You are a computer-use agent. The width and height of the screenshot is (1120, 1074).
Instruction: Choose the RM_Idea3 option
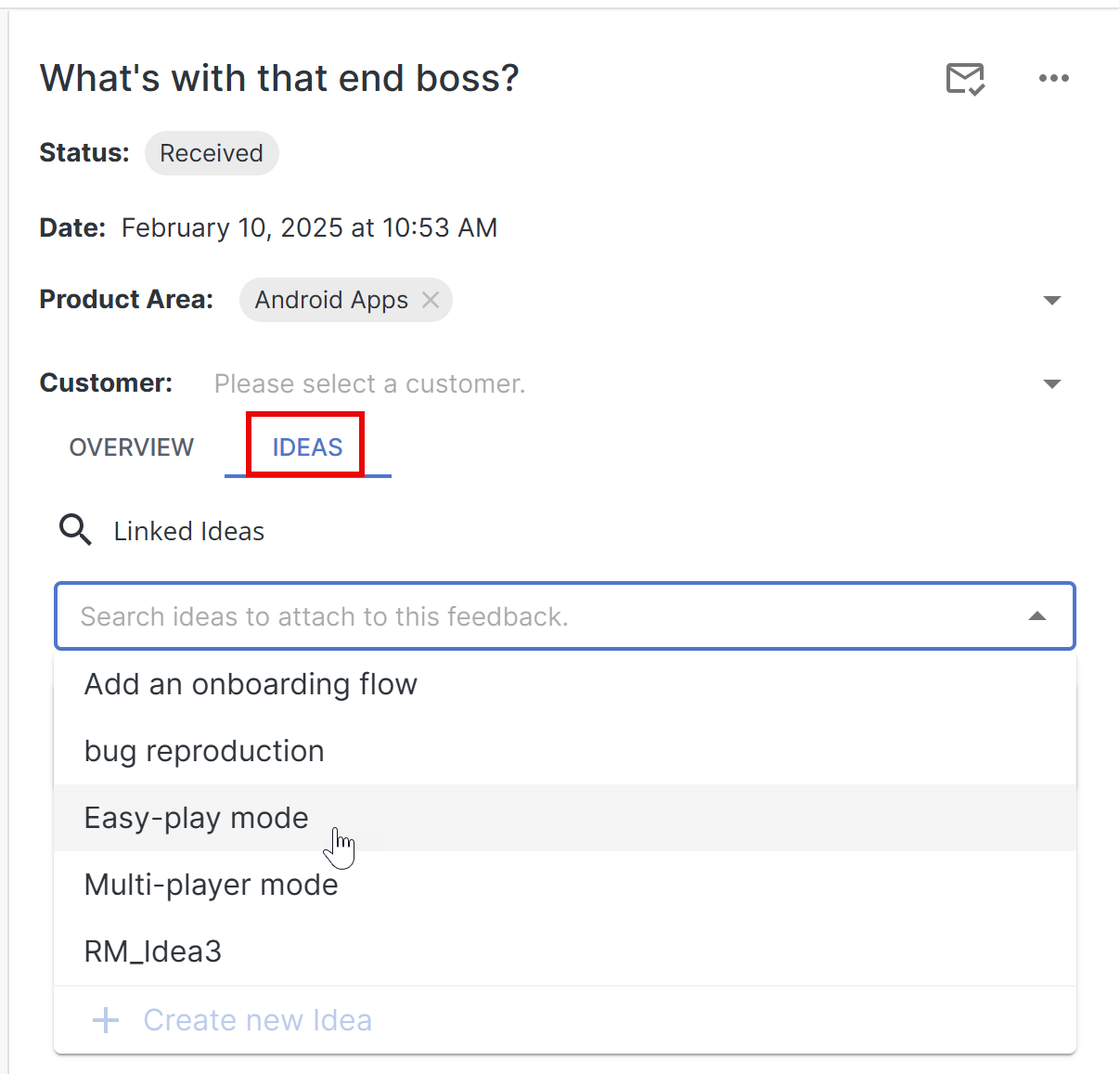(x=153, y=951)
